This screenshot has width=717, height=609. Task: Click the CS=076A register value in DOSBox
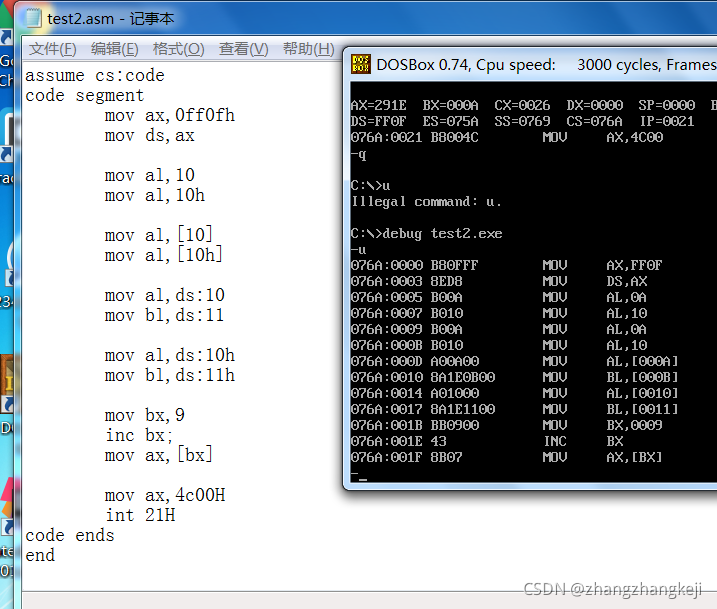(594, 121)
